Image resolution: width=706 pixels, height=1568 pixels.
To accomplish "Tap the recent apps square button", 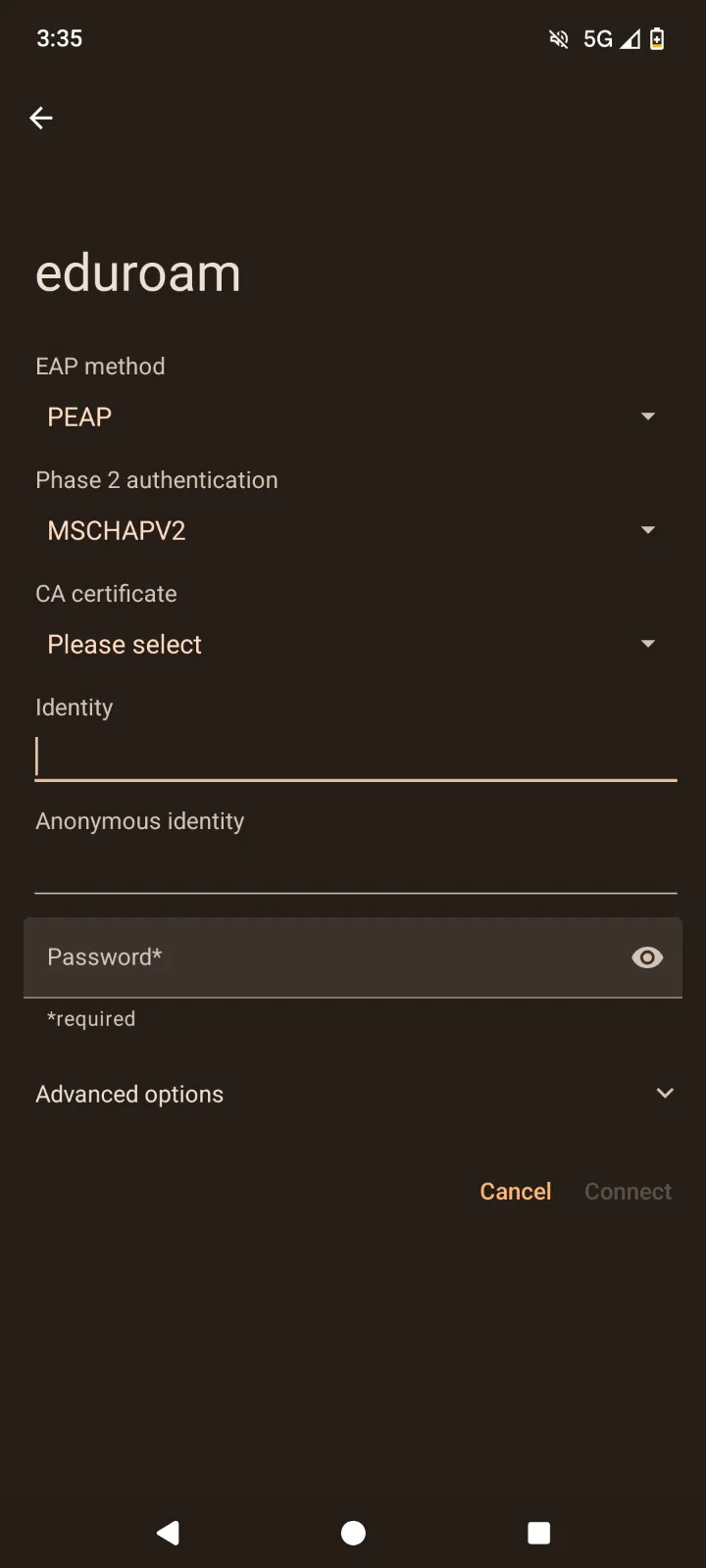I will pos(538,1533).
